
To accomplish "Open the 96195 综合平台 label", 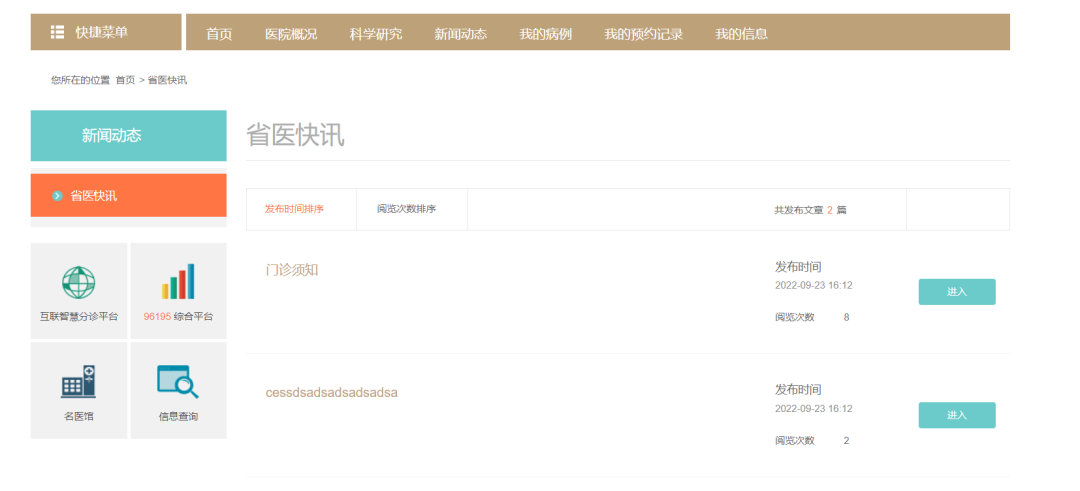I will (178, 317).
